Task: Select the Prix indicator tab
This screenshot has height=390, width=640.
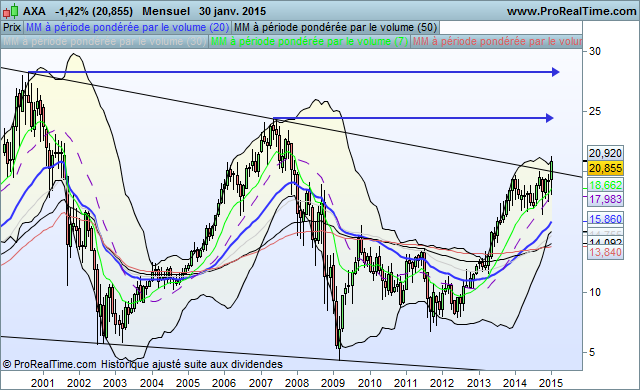Action: [12, 27]
